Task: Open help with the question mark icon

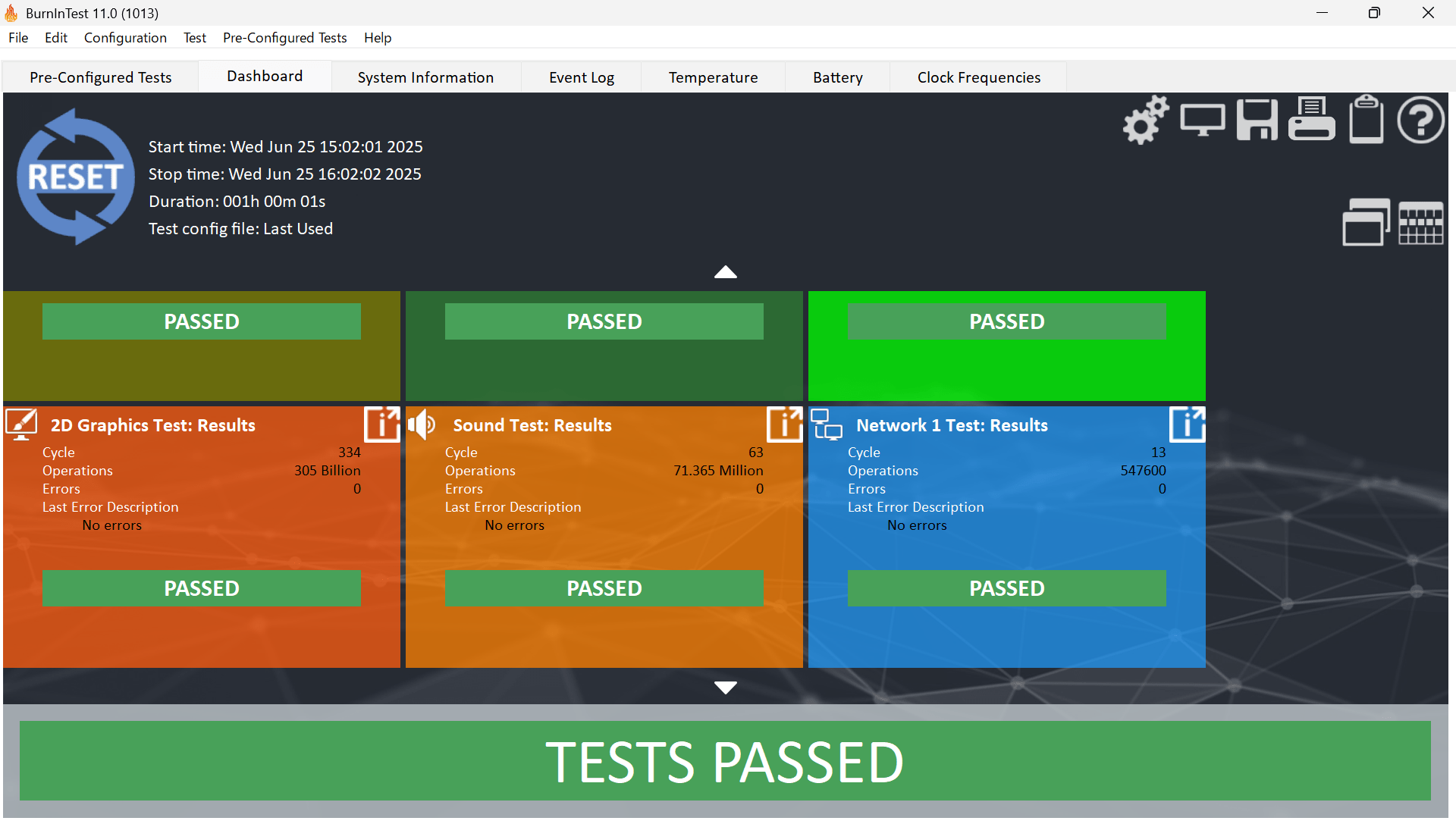Action: point(1420,120)
